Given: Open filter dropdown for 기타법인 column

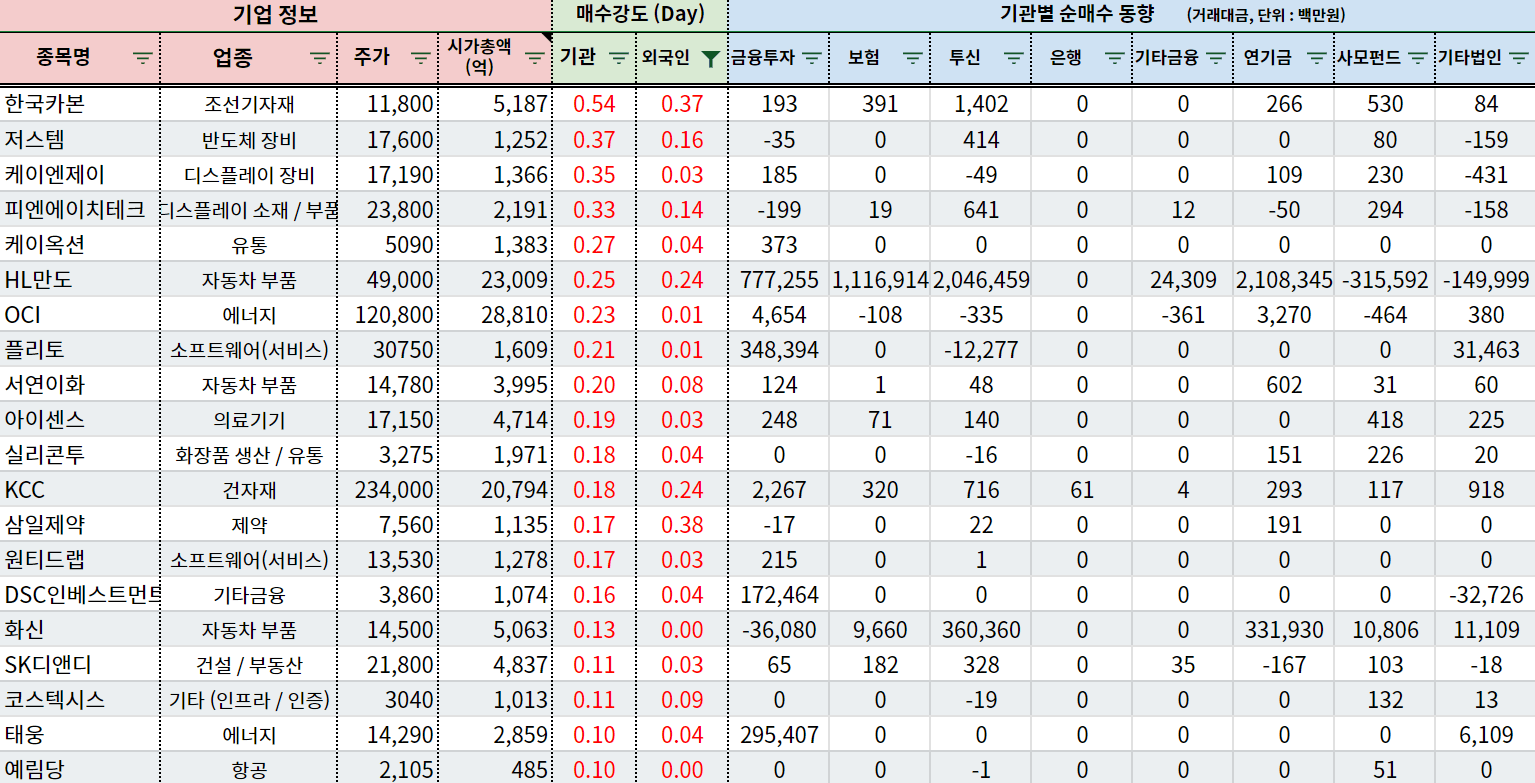Looking at the screenshot, I should click(x=1519, y=59).
